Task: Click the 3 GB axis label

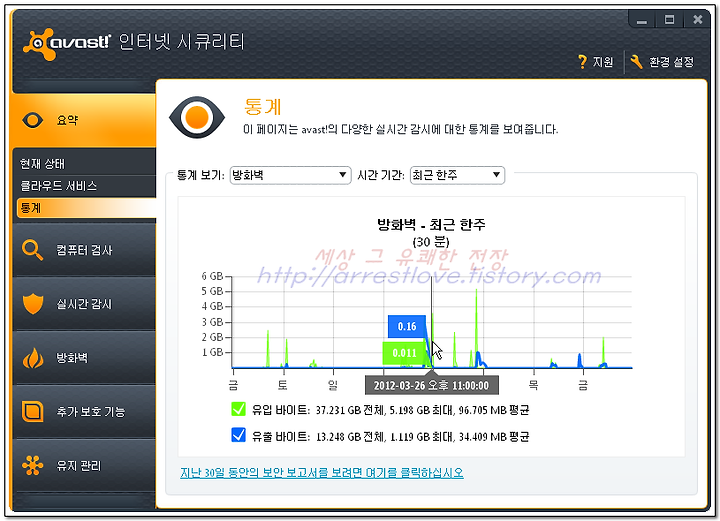Action: click(x=212, y=322)
